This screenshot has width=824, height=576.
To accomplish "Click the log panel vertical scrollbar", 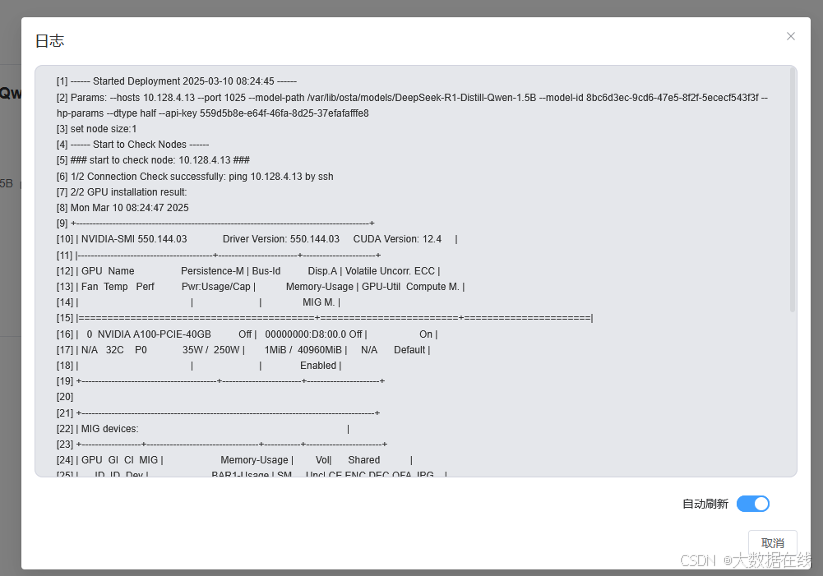I will 792,190.
